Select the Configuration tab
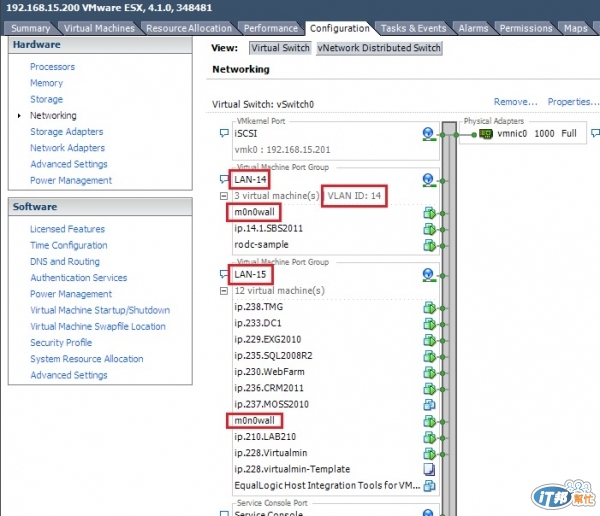This screenshot has width=600, height=516. pos(340,28)
